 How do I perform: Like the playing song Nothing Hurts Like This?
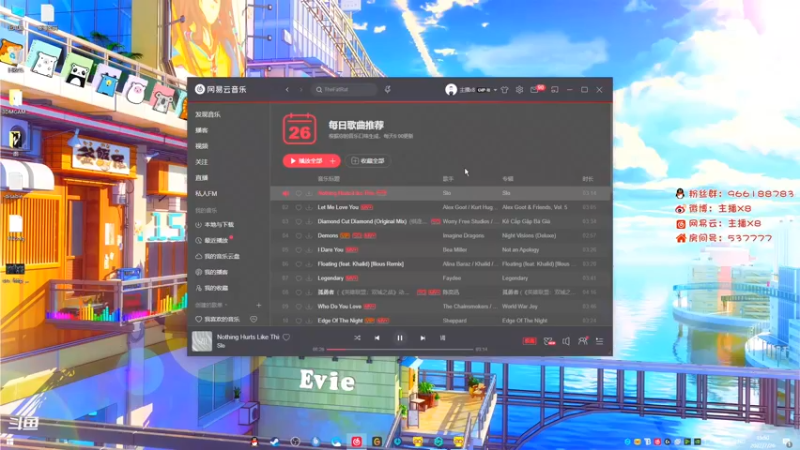(286, 337)
